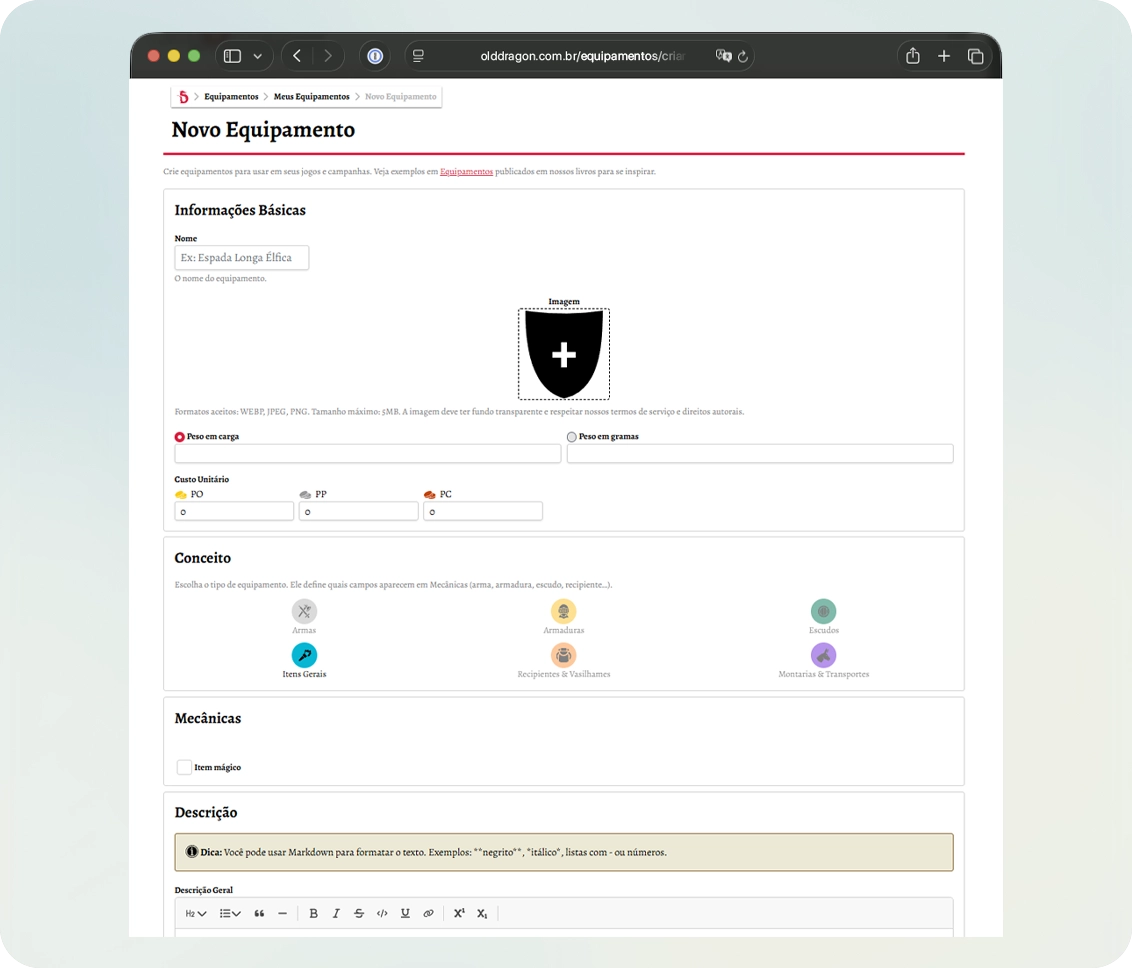The image size is (1132, 968).
Task: Select the Peso em carga radio button
Action: point(179,437)
